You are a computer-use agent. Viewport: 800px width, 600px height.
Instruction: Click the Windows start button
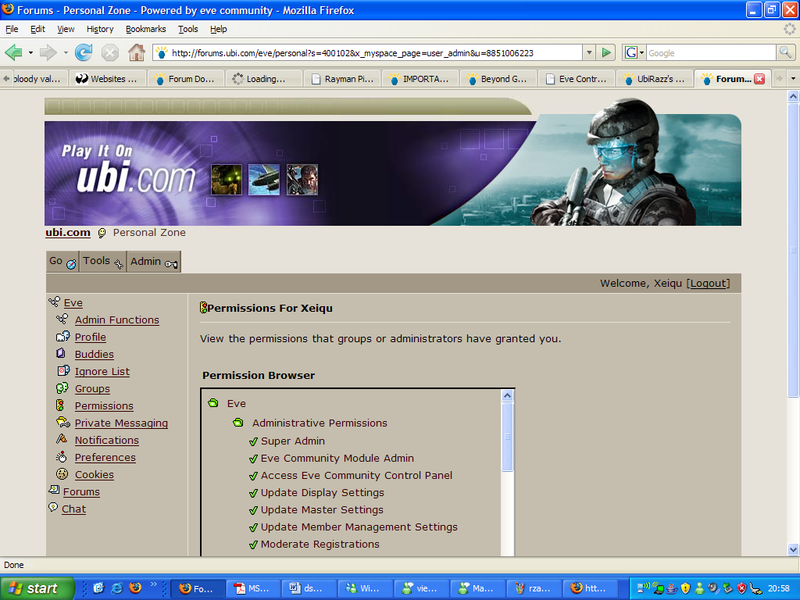pos(37,588)
